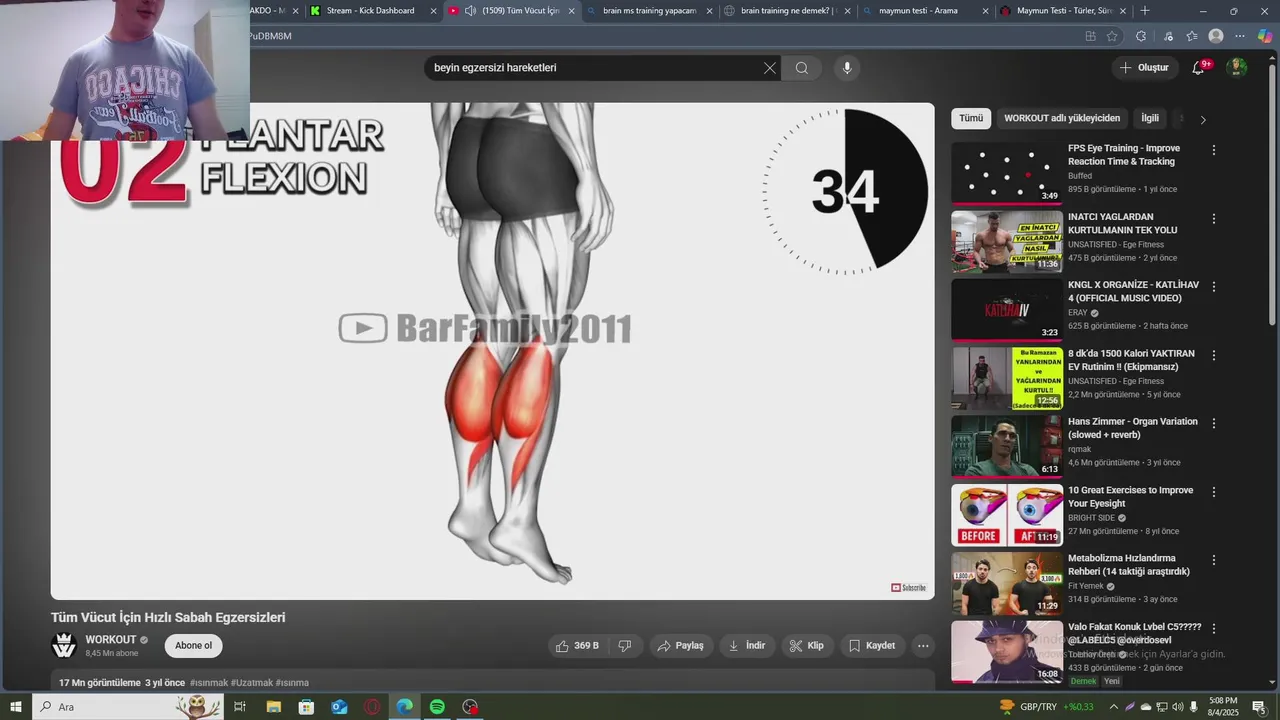Open a new browser tab

pyautogui.click(x=1145, y=11)
